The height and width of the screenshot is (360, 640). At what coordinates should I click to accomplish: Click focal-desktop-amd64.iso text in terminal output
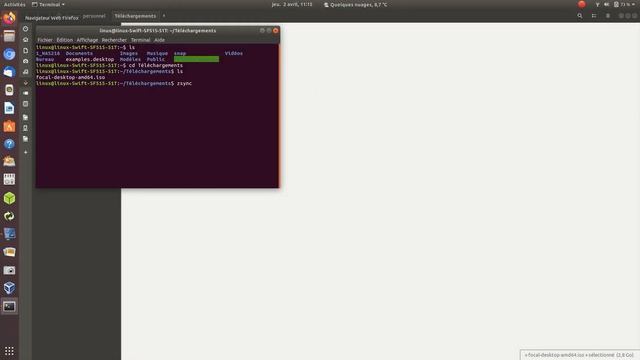(x=70, y=77)
